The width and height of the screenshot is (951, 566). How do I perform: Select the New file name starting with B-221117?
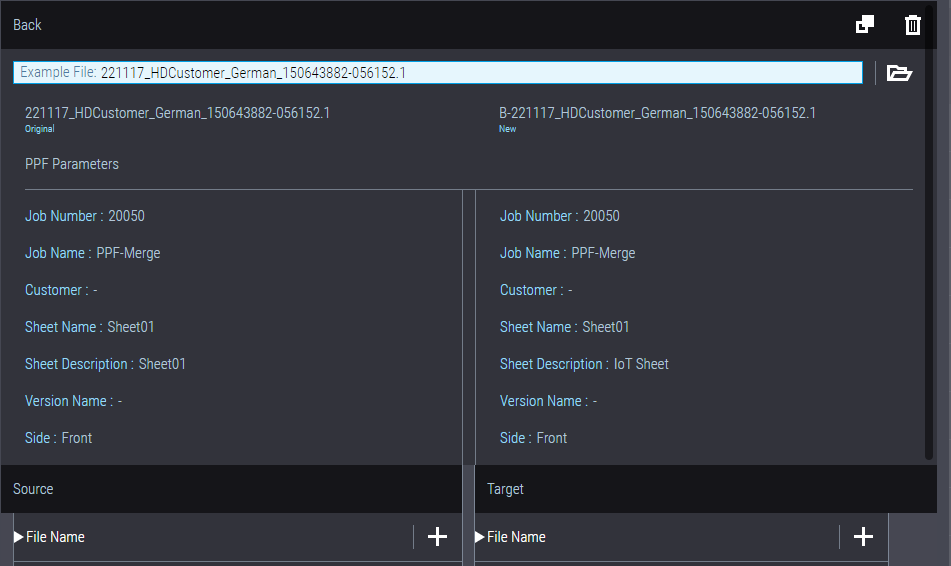coord(657,114)
